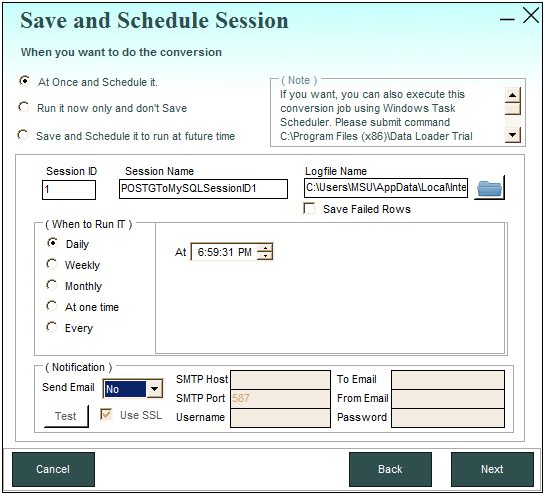Enable the Save Failed Rows checkbox
Screen dimensions: 544x493
(309, 209)
